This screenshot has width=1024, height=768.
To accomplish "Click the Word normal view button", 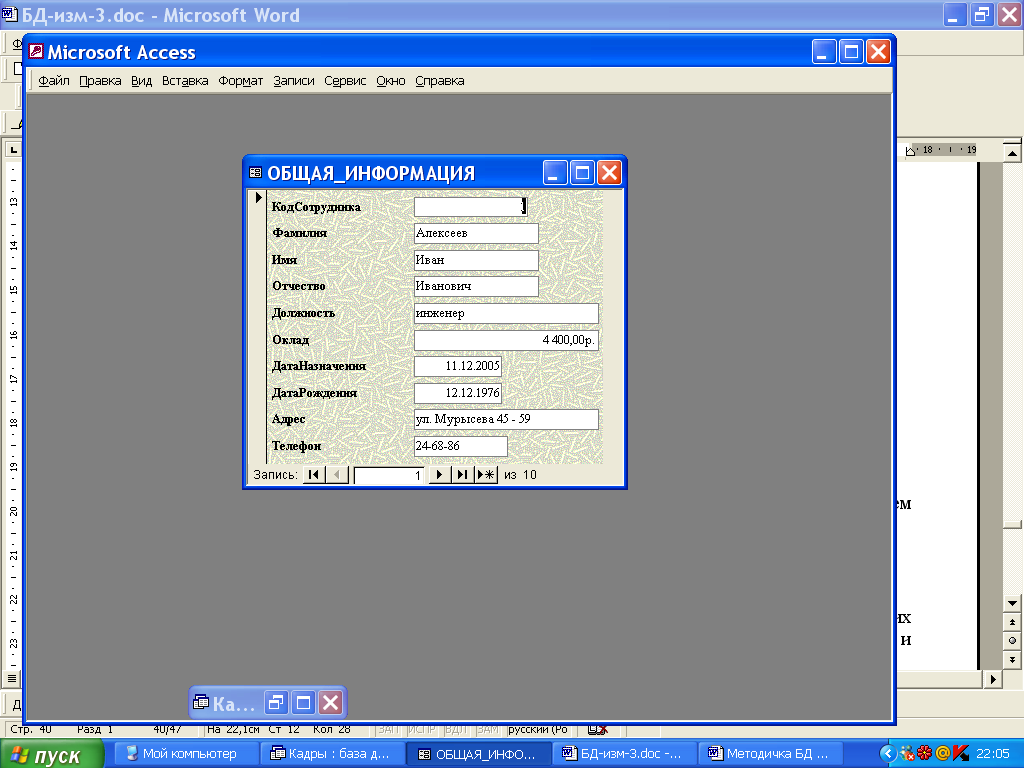I will [12, 679].
